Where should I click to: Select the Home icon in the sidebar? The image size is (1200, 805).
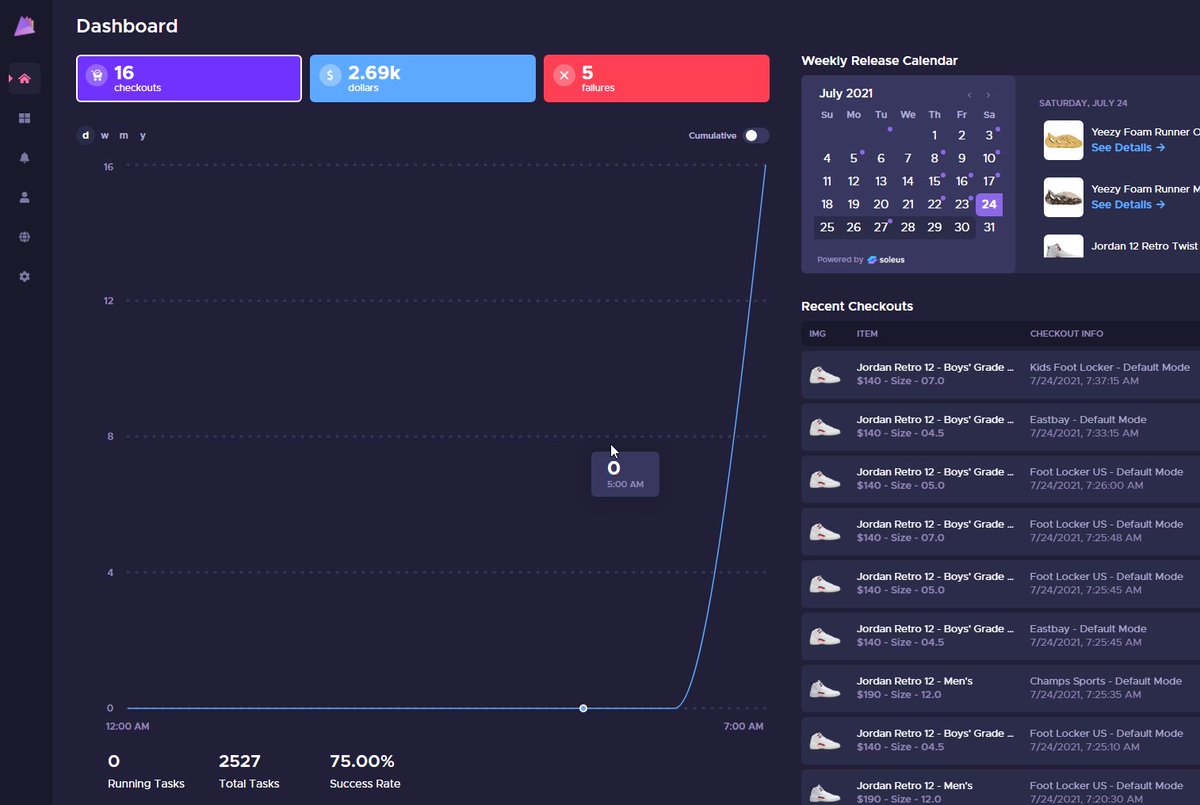click(23, 78)
